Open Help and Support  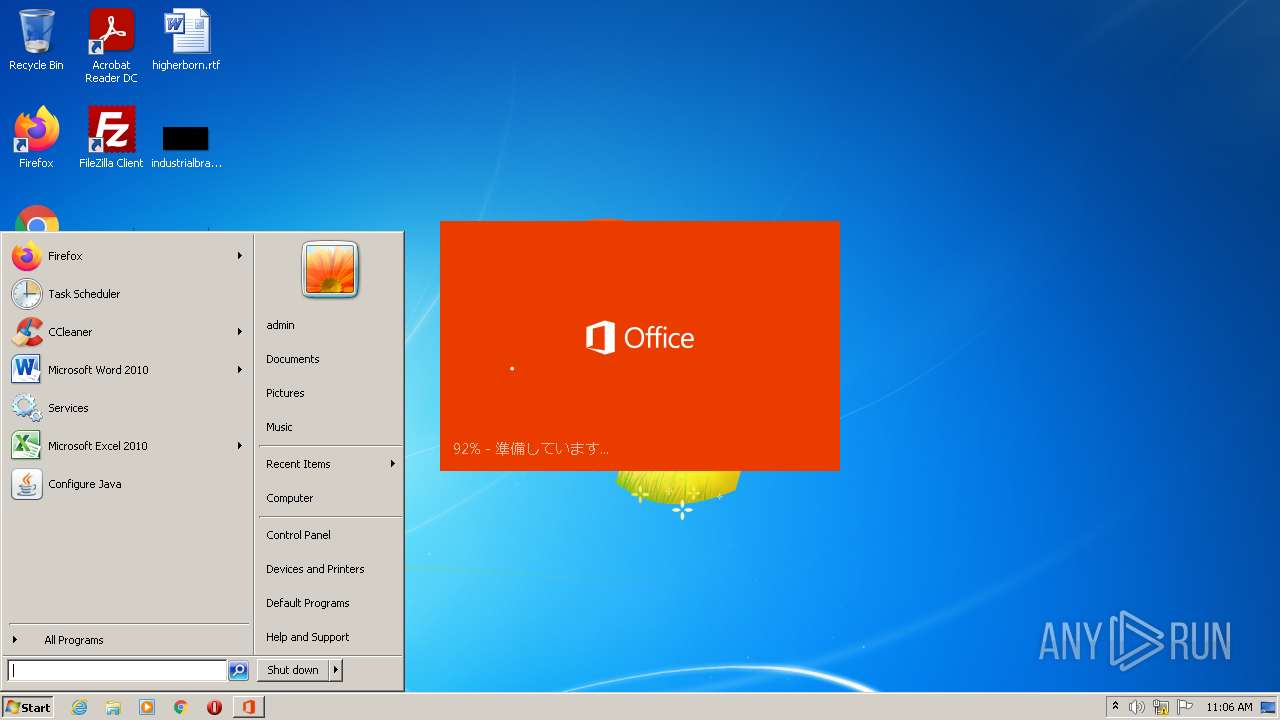(307, 637)
